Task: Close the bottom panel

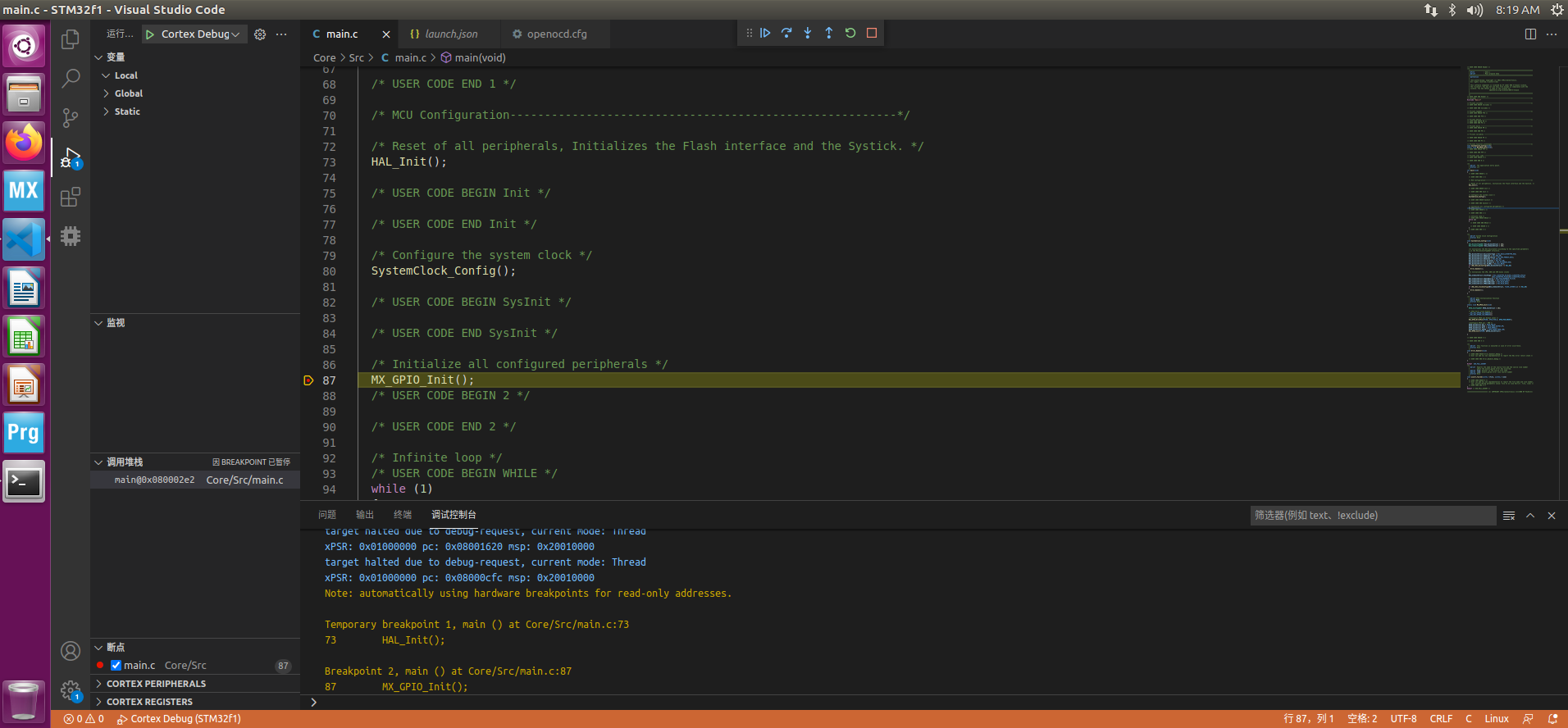Action: [x=1552, y=516]
